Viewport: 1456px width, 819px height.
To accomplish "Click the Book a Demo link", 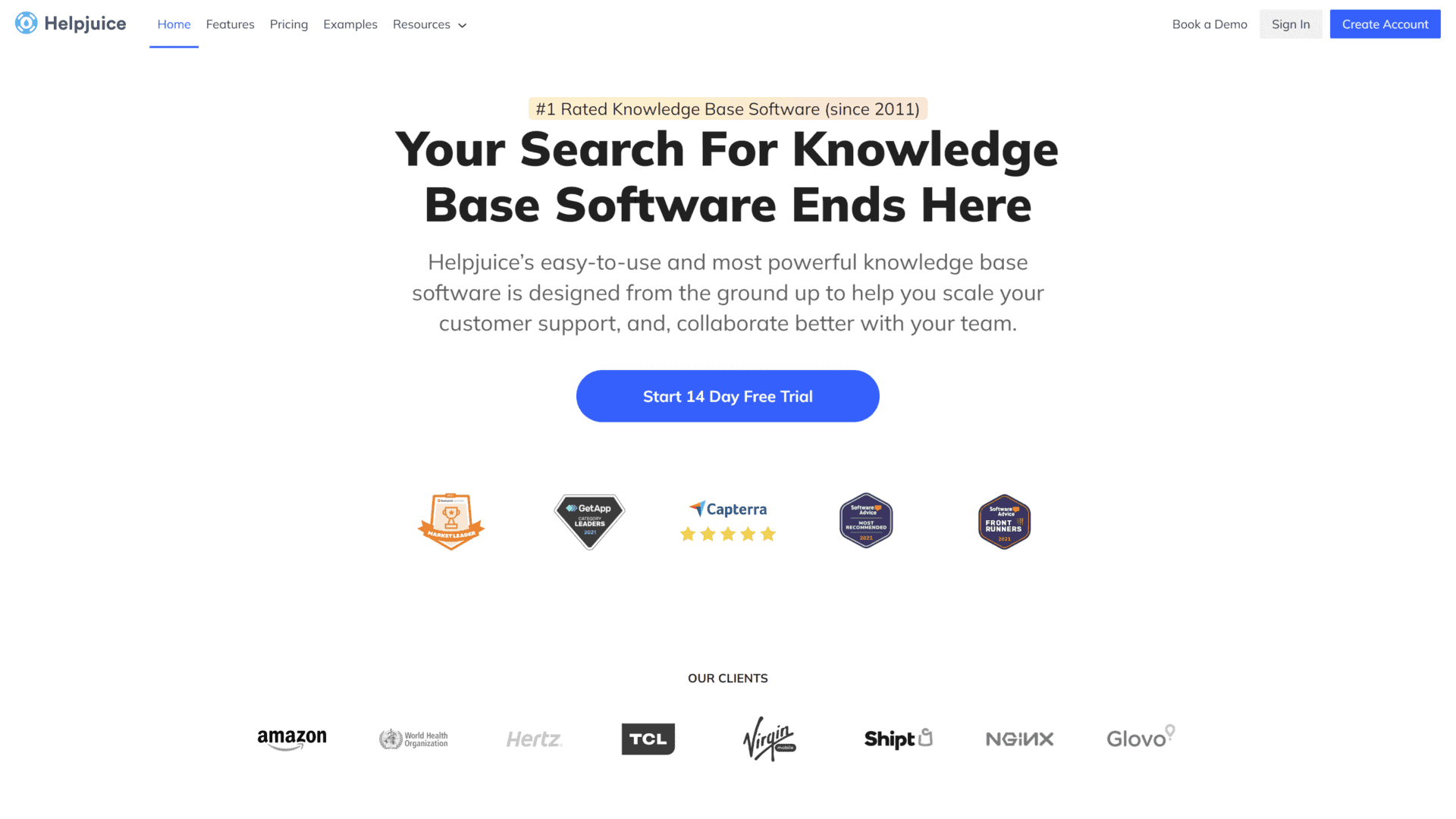I will pos(1209,23).
